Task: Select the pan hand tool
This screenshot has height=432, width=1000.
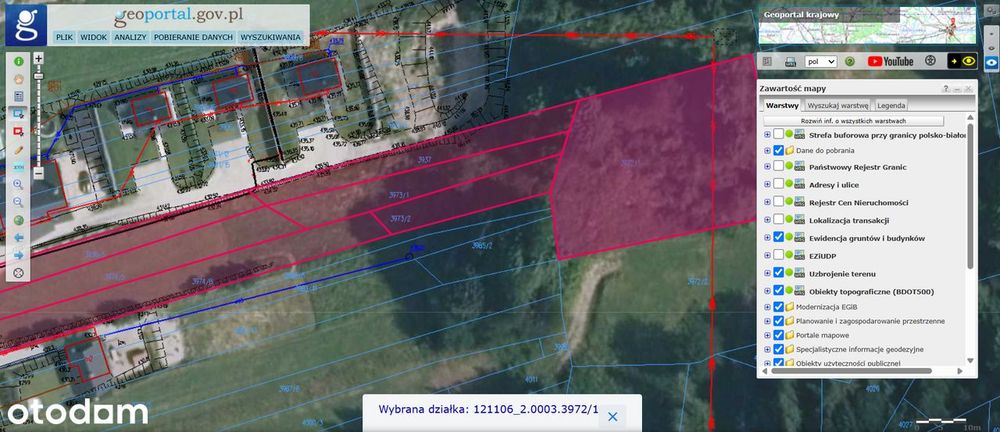Action: coord(18,79)
